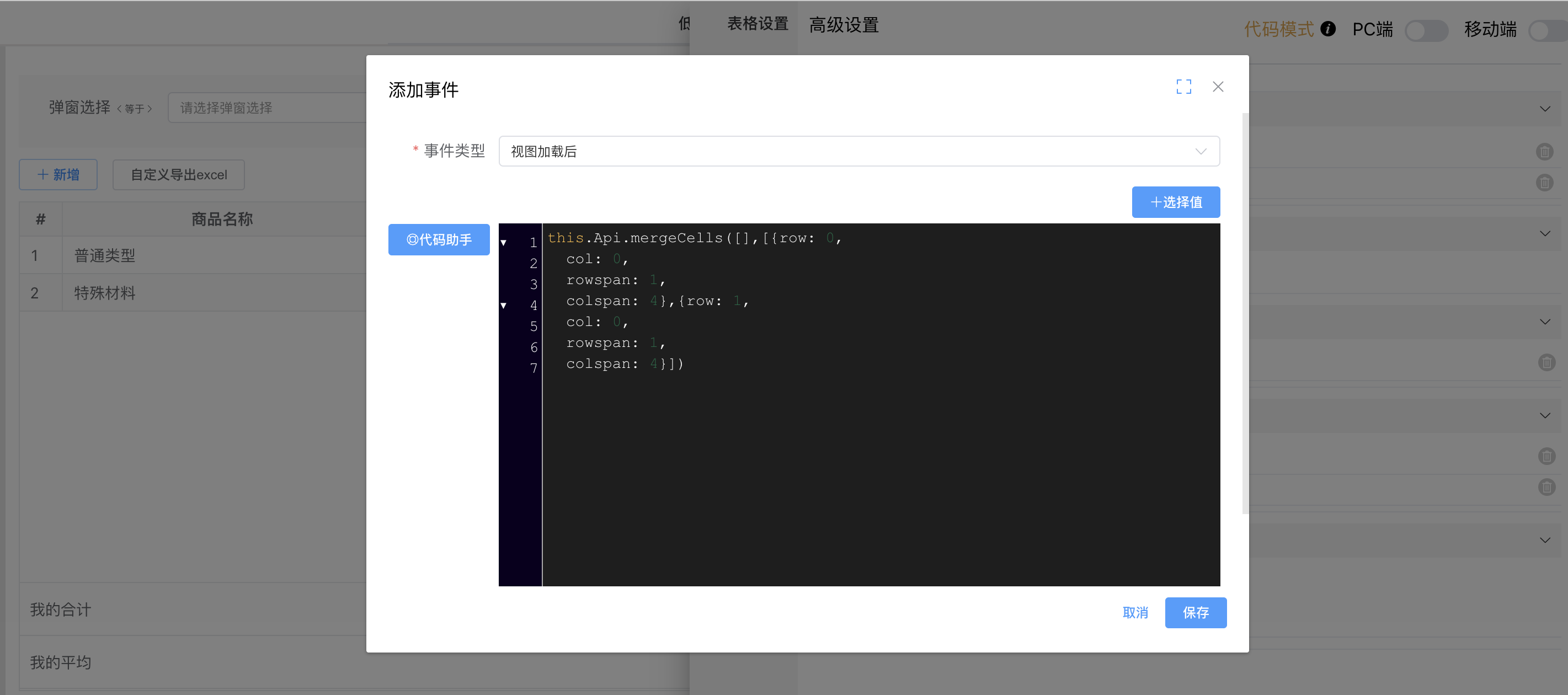The height and width of the screenshot is (695, 1568).
Task: Toggle the PC端 switch
Action: (x=1427, y=29)
